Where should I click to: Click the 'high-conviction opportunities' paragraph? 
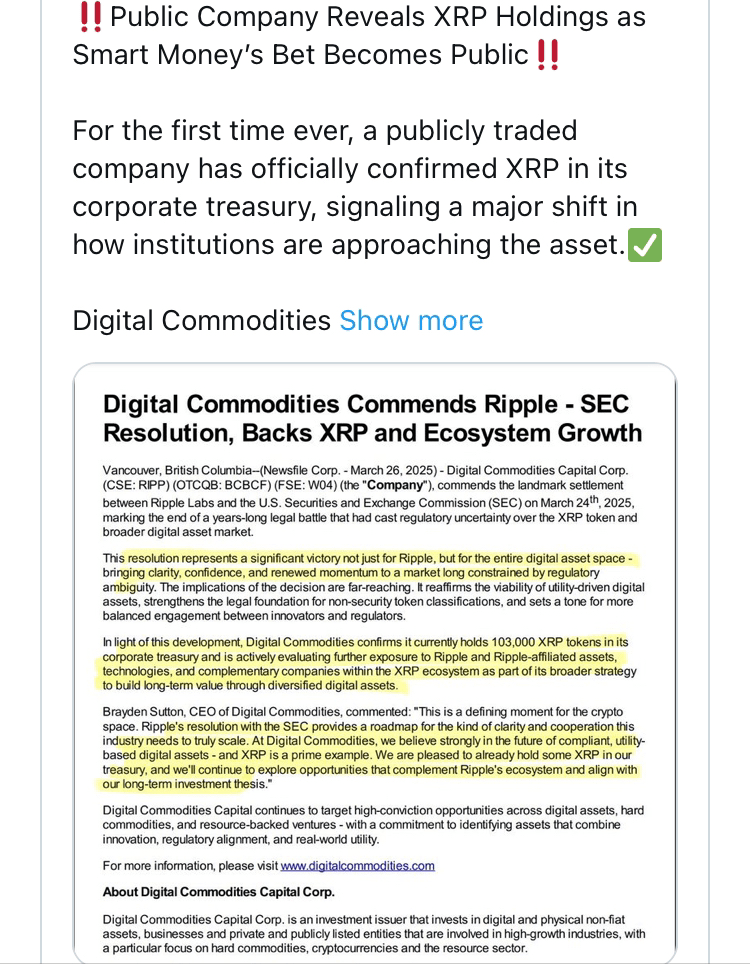(373, 824)
